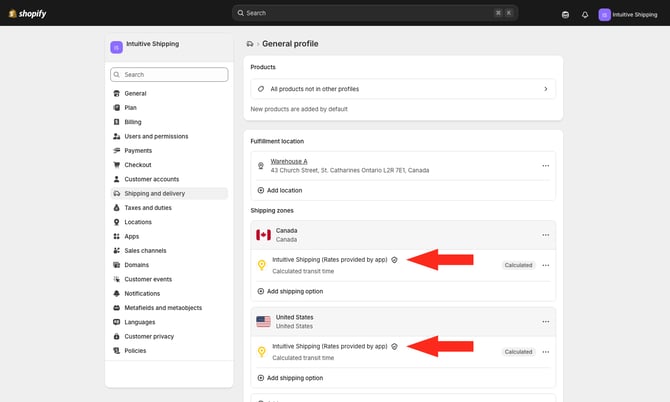The image size is (670, 402).
Task: Click the Calculated badge in United States zone
Action: tap(518, 352)
